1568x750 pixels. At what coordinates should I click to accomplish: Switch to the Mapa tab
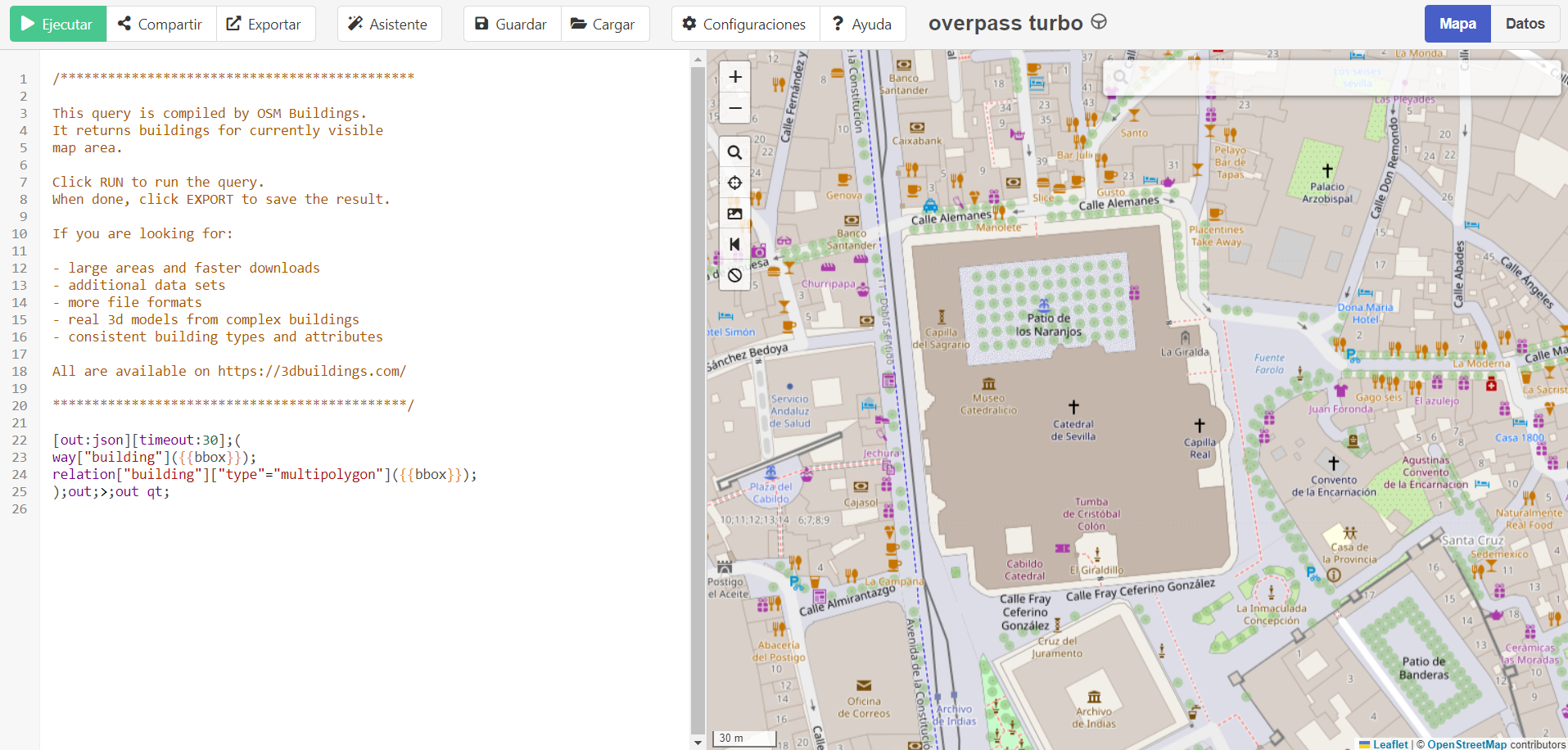[1457, 24]
